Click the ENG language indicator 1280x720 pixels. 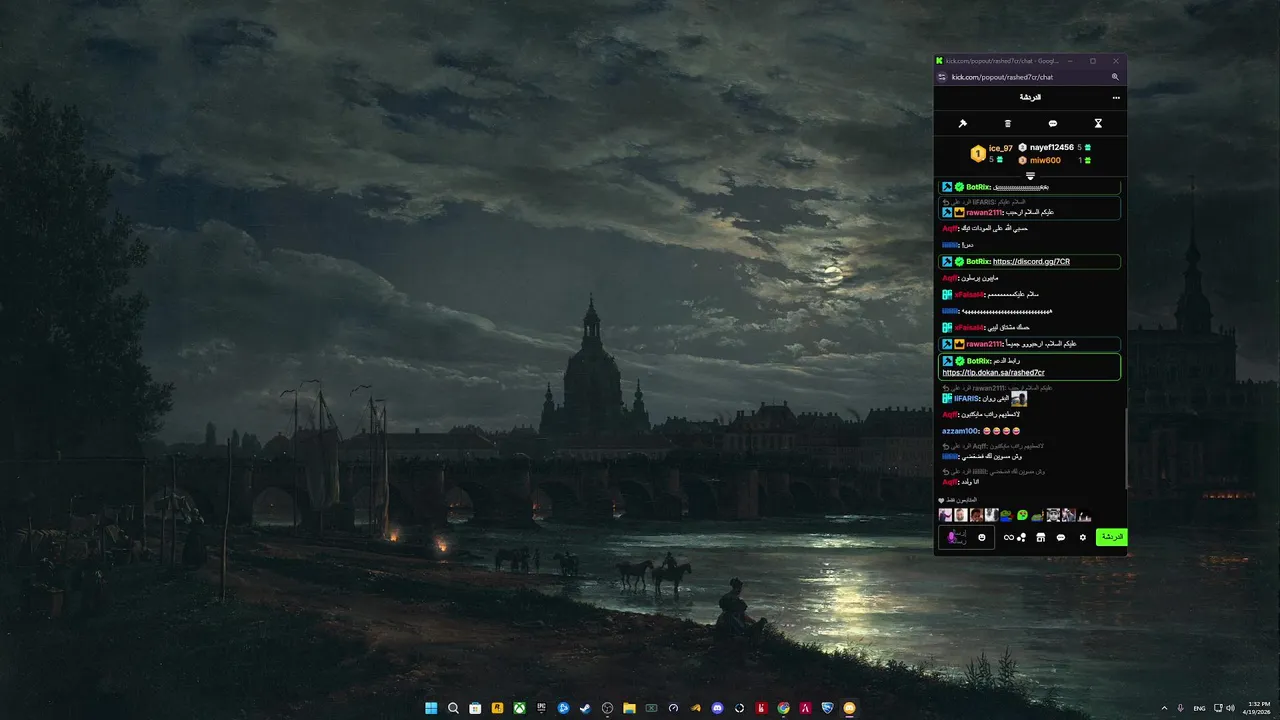pos(1199,708)
